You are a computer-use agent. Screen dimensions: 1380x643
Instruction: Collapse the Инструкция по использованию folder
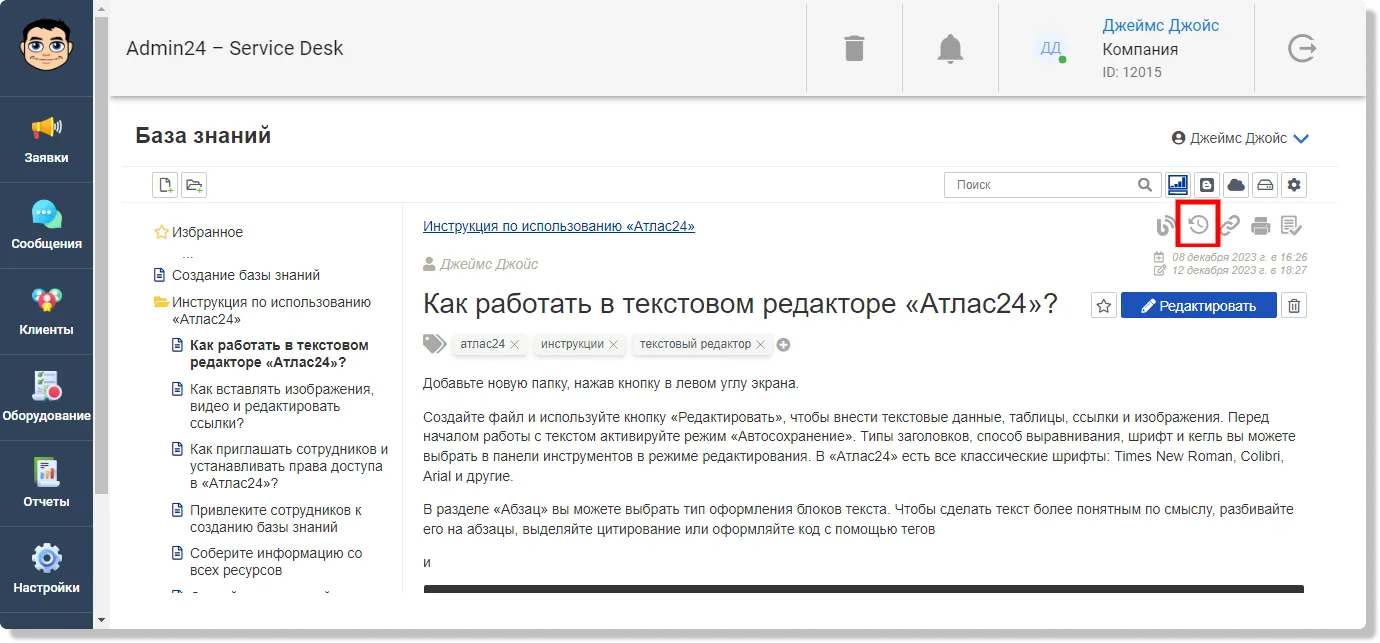161,302
